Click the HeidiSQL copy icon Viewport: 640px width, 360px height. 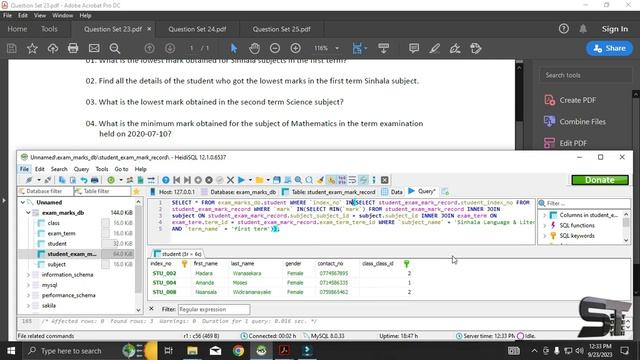62,180
